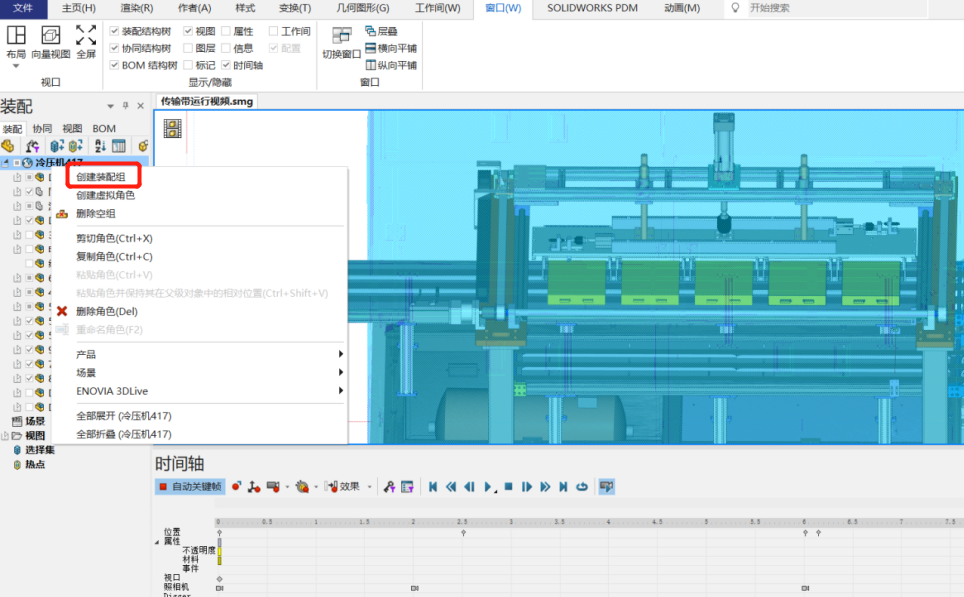The image size is (964, 597).
Task: Select the 传输带运行视频.smg document tab
Action: pyautogui.click(x=207, y=101)
